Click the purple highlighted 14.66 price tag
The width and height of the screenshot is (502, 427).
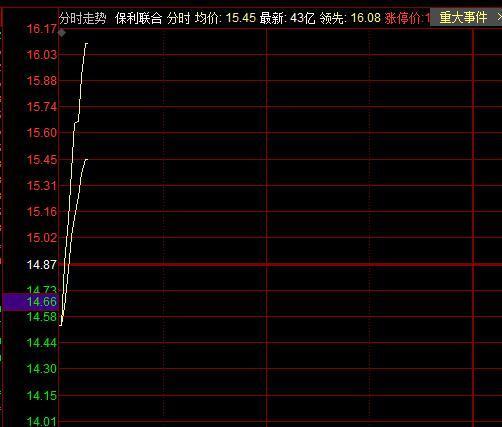pyautogui.click(x=30, y=302)
